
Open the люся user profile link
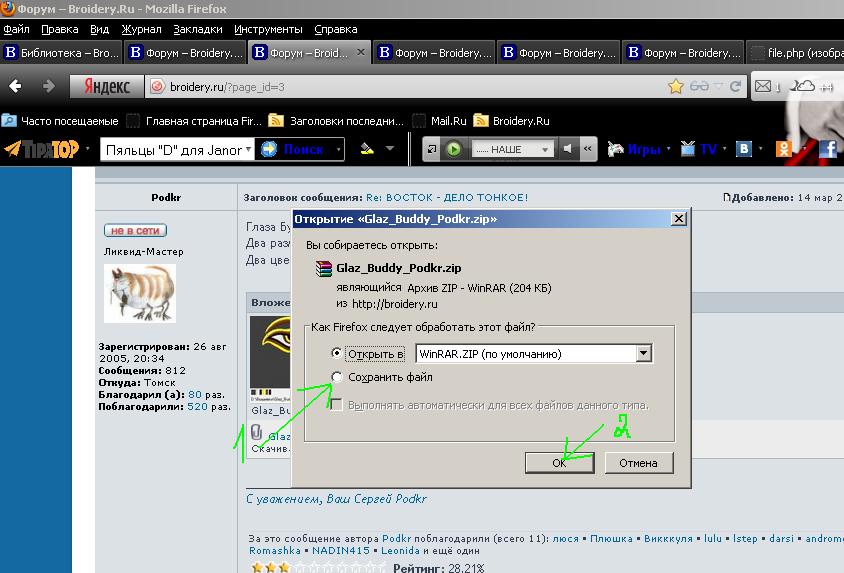pos(565,538)
